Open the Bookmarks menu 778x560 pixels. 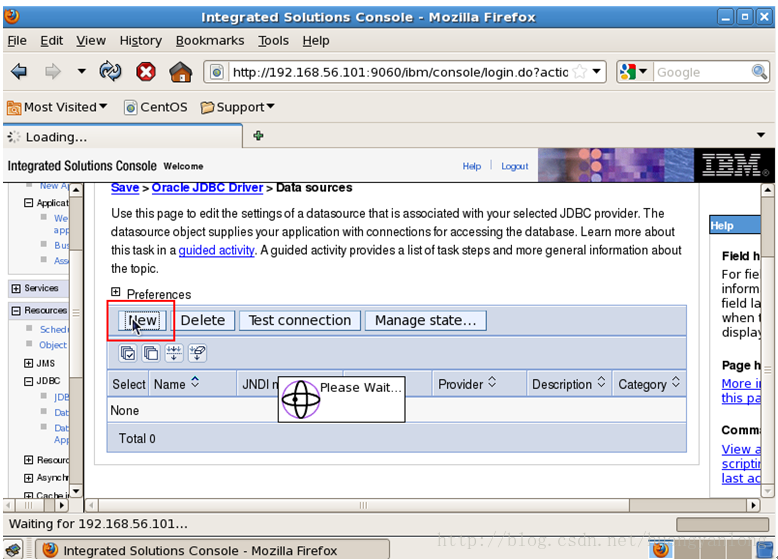click(x=210, y=41)
